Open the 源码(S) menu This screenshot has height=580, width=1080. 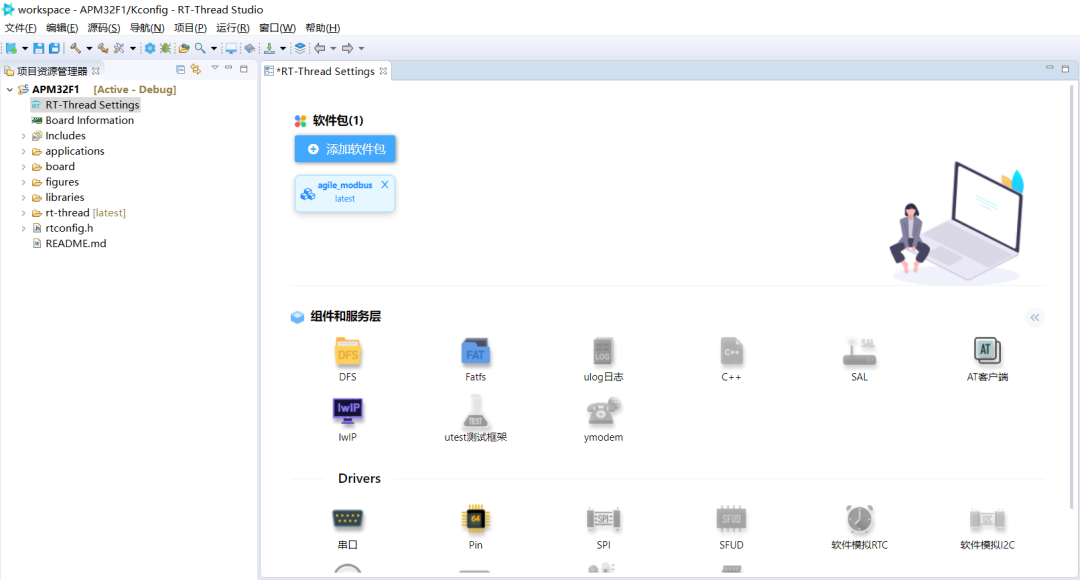104,28
